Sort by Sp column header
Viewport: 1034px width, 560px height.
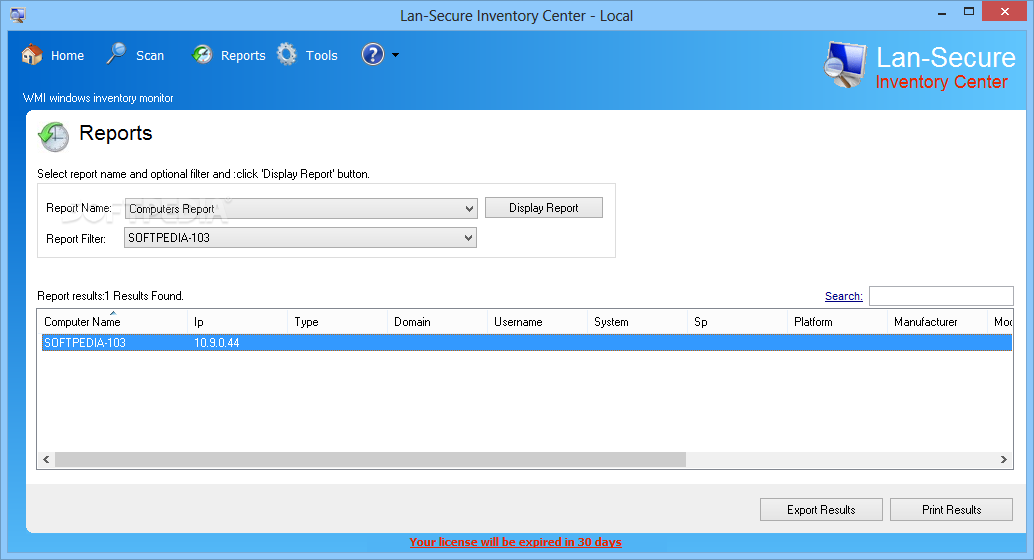coord(737,321)
